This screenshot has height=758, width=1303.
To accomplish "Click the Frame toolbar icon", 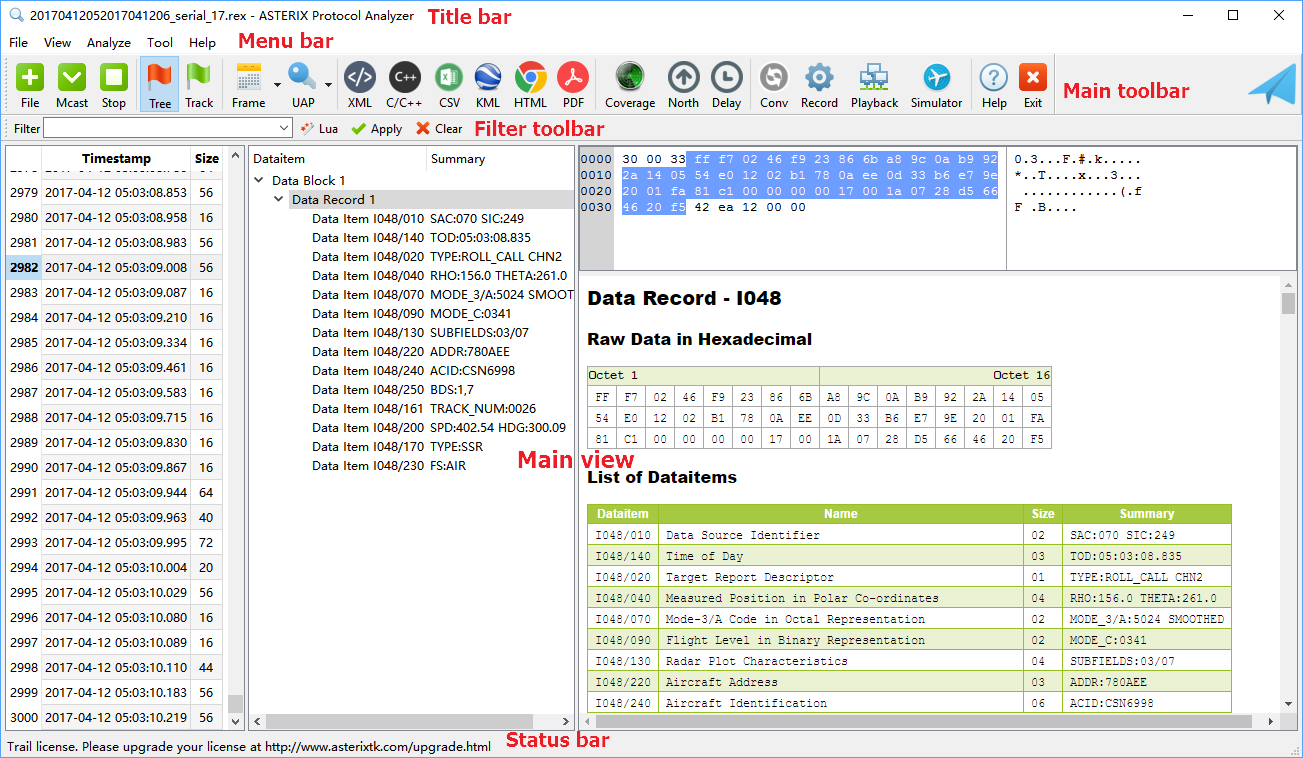I will [x=248, y=85].
